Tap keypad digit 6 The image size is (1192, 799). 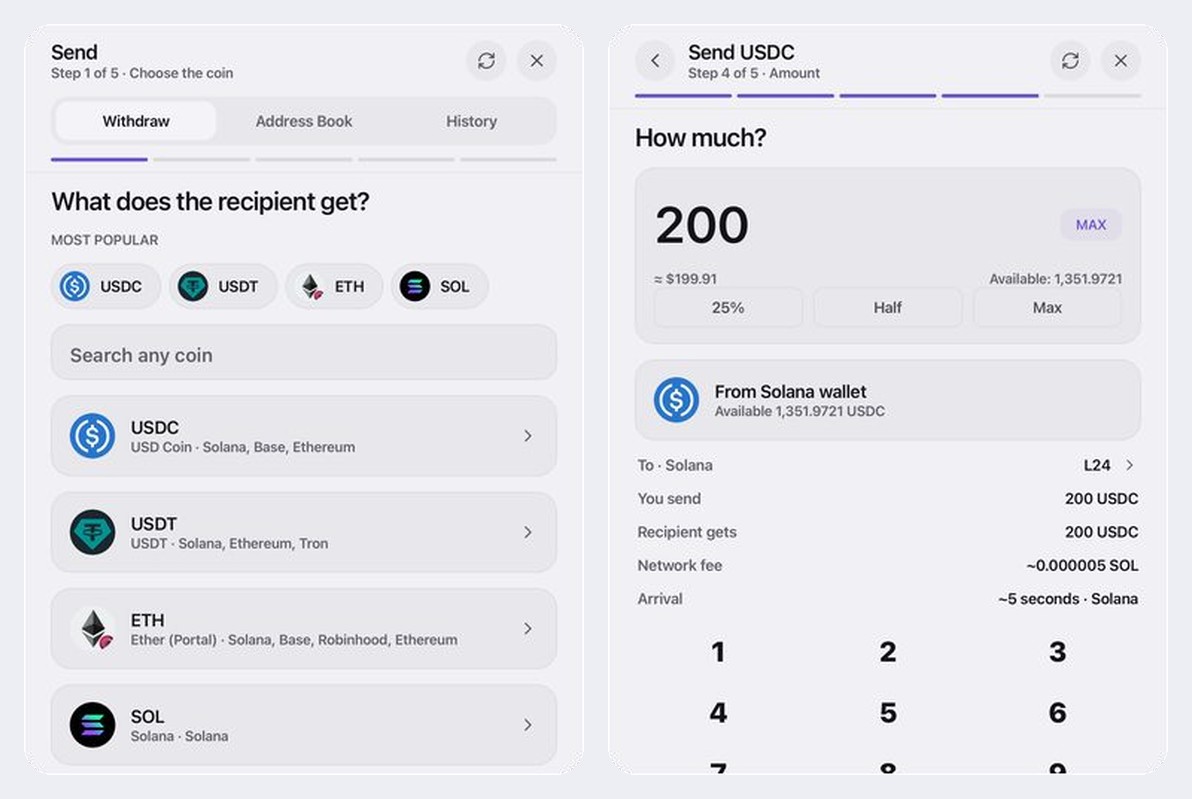[x=1057, y=712]
